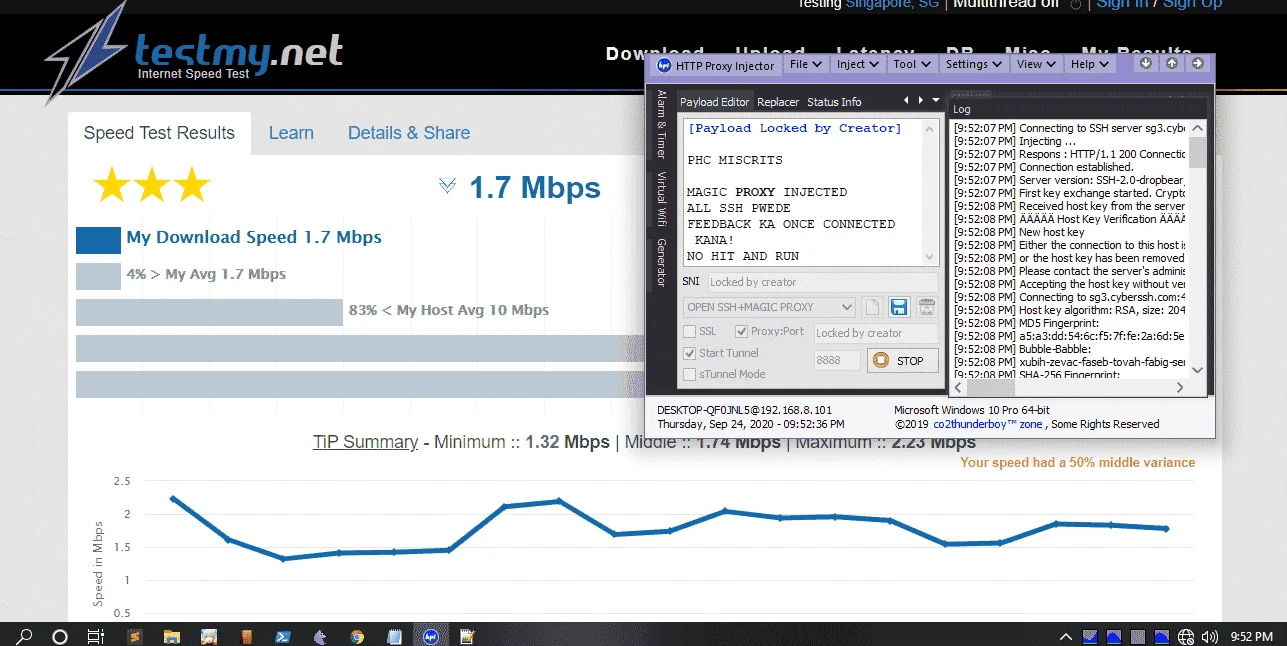Open the notepad with pencil taskbar icon
The width and height of the screenshot is (1287, 646).
(x=467, y=635)
